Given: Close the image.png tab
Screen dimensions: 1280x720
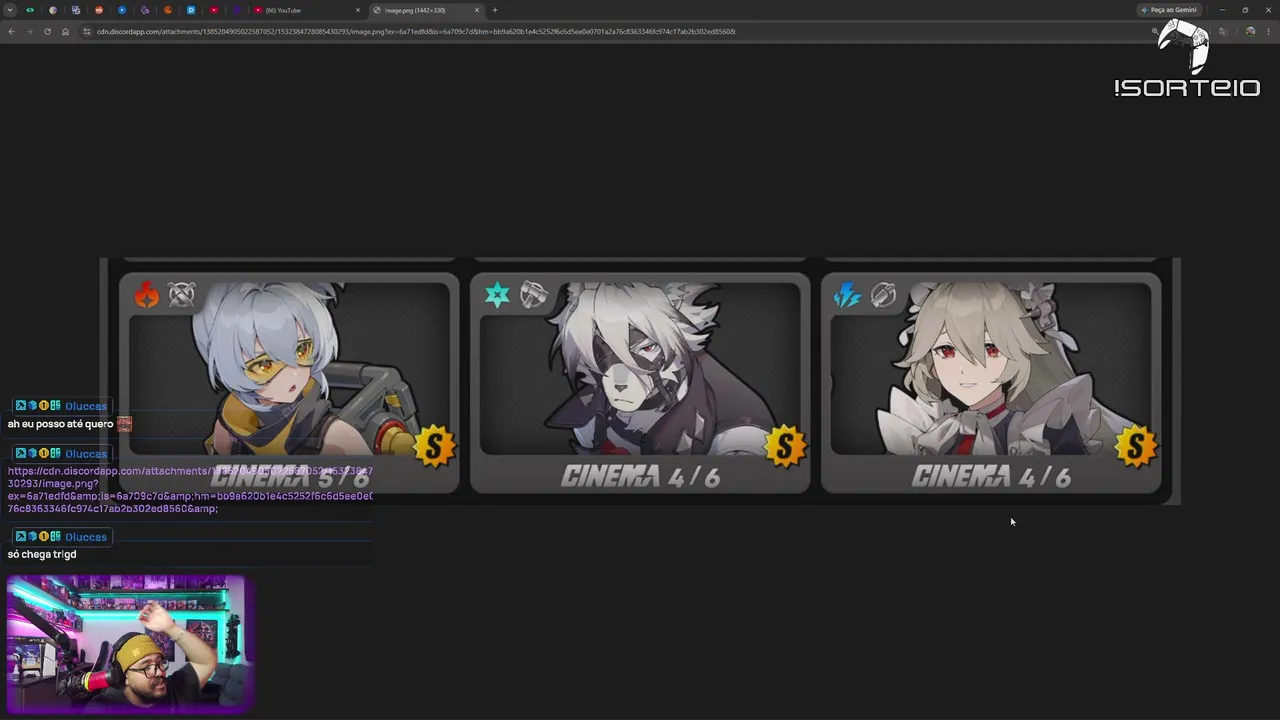Looking at the screenshot, I should (x=477, y=10).
